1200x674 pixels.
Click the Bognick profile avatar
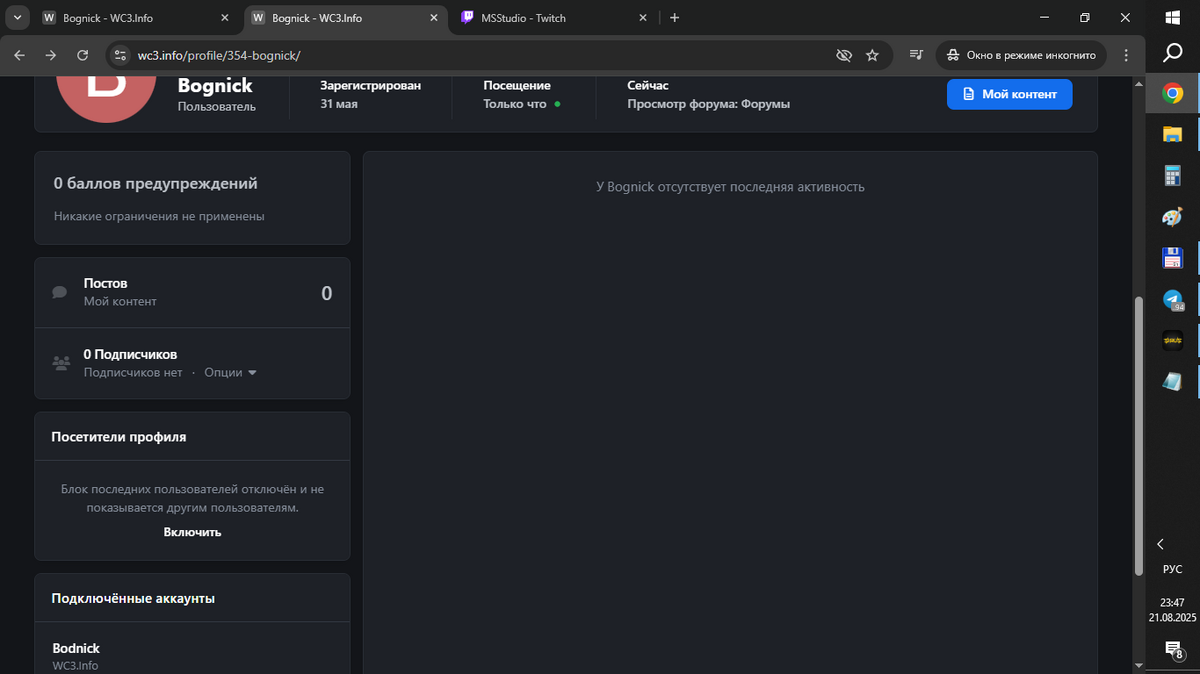coord(106,92)
